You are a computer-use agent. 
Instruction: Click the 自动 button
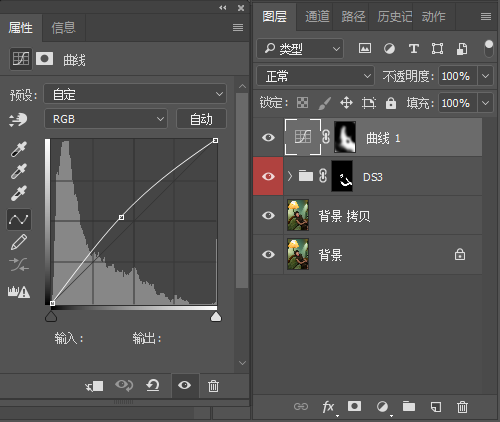click(201, 119)
